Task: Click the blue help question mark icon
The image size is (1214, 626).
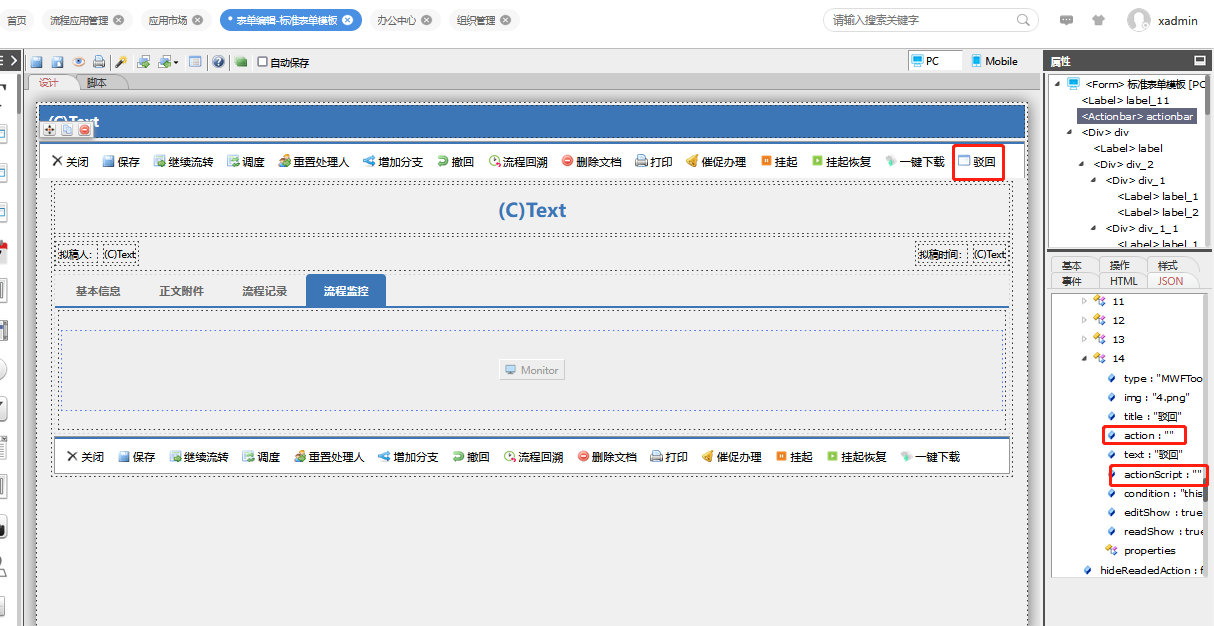Action: [x=218, y=62]
